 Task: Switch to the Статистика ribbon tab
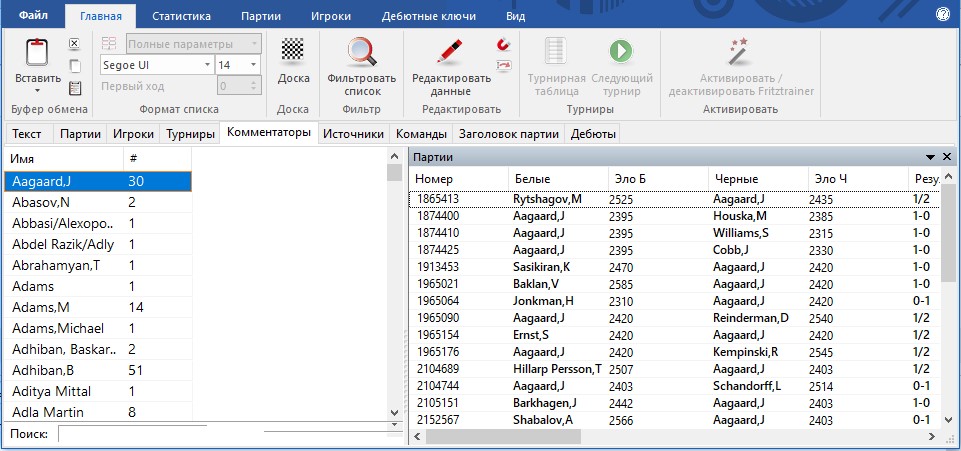(x=181, y=16)
